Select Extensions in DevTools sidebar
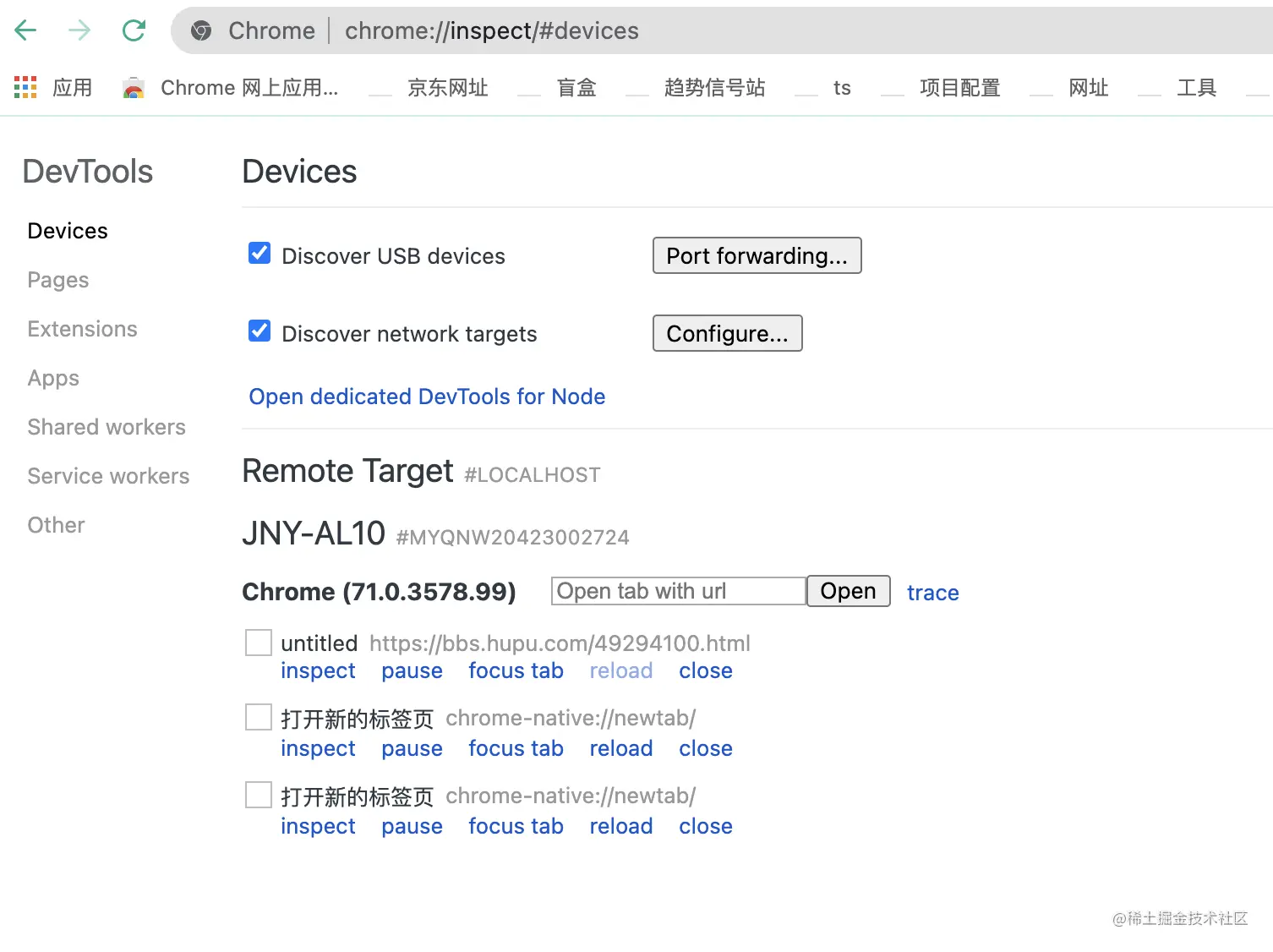The width and height of the screenshot is (1273, 952). point(82,329)
